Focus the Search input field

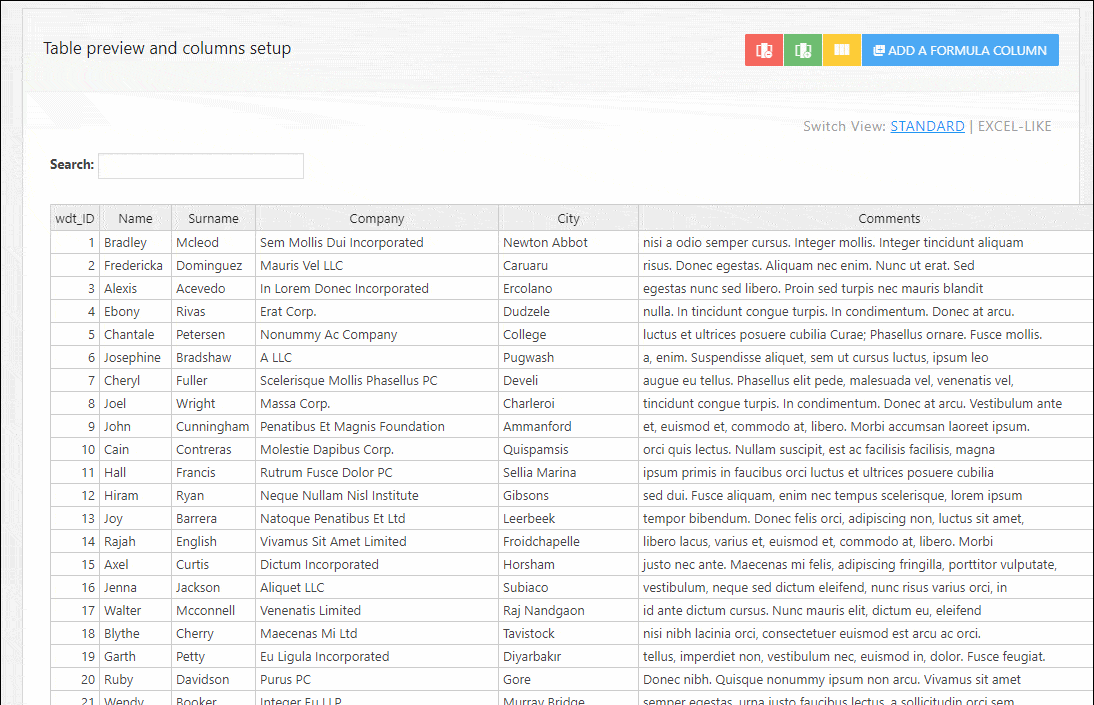click(x=201, y=165)
